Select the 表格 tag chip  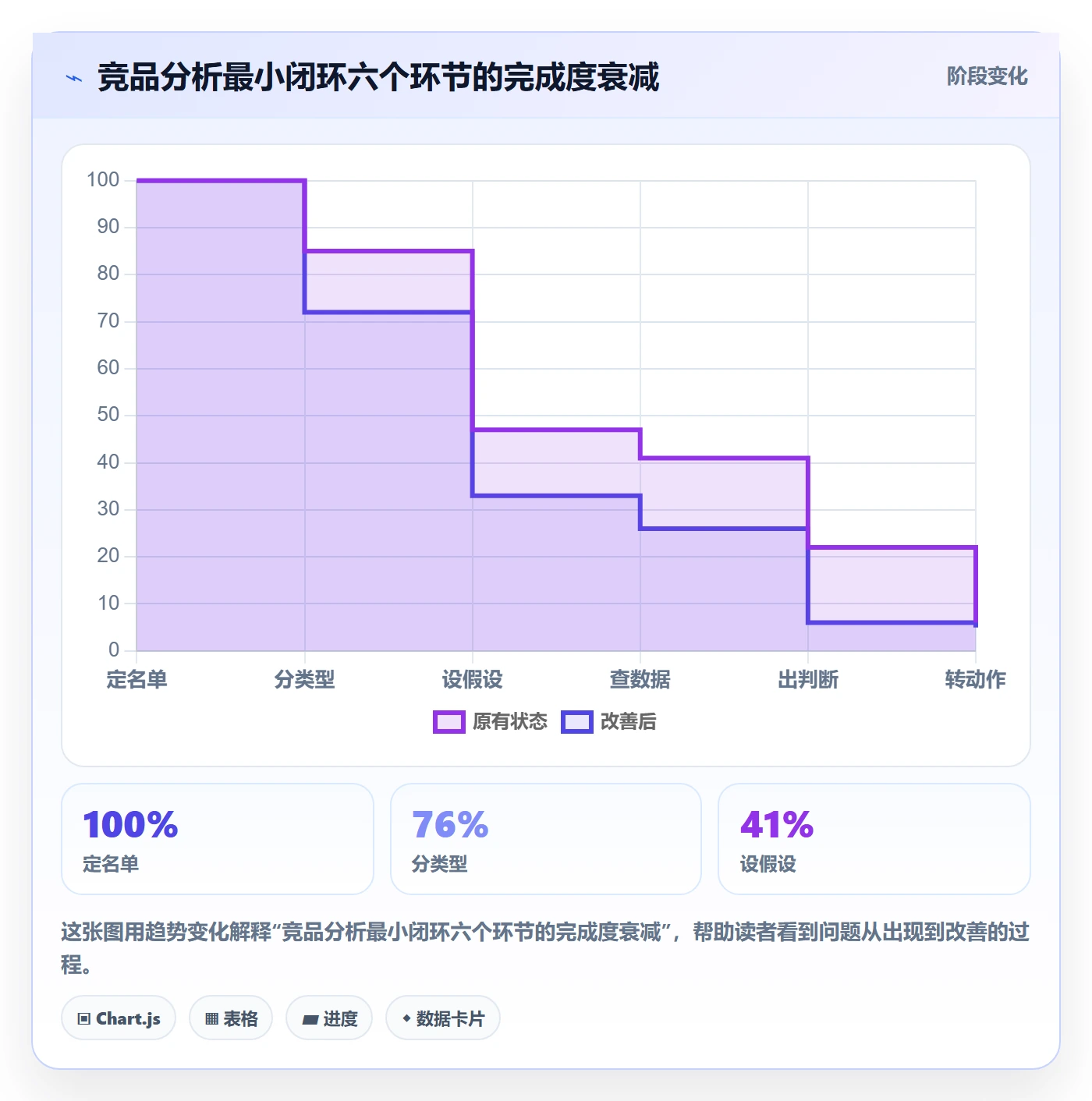pos(231,1018)
